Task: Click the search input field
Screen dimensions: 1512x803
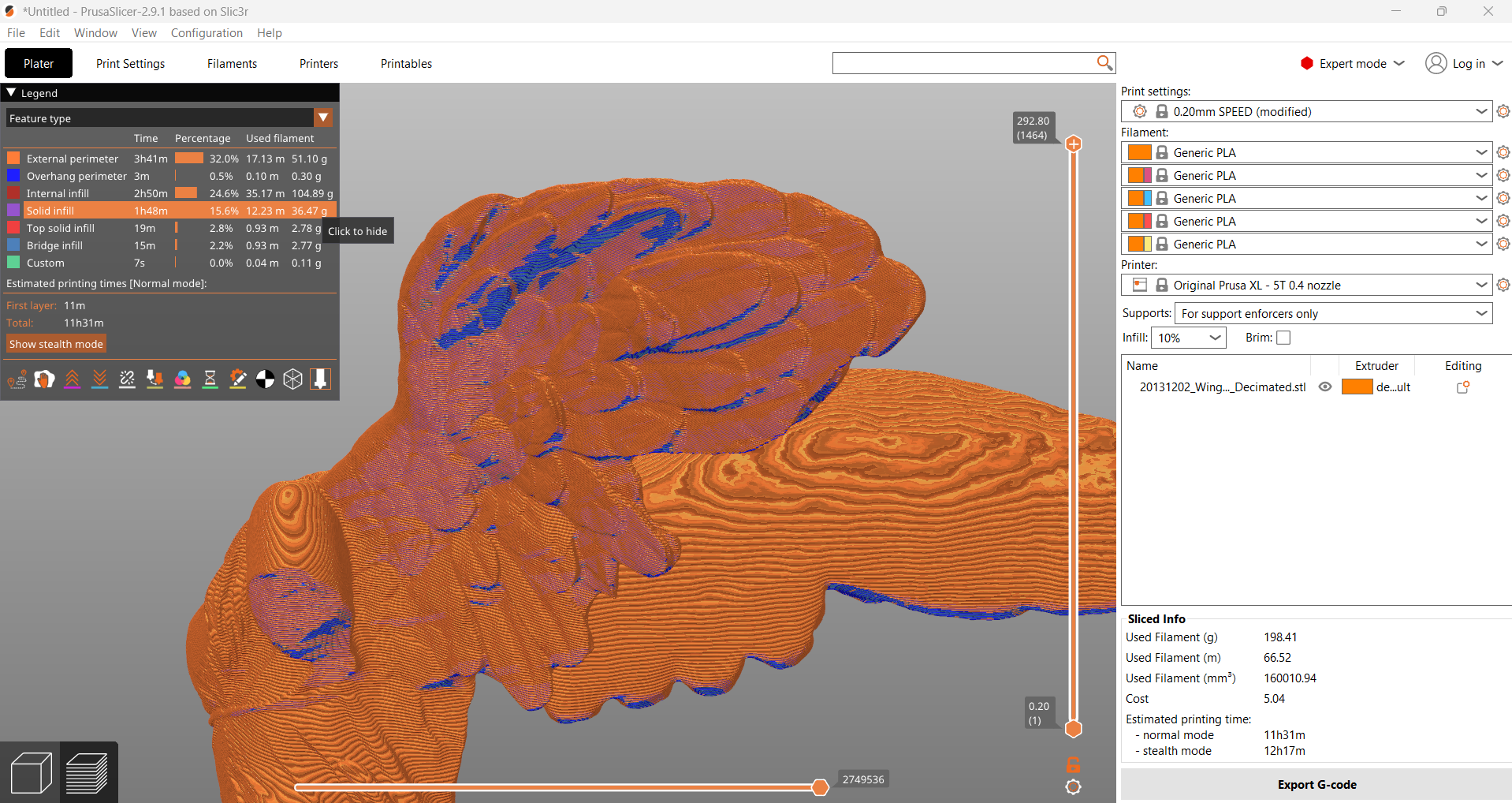Action: [963, 63]
